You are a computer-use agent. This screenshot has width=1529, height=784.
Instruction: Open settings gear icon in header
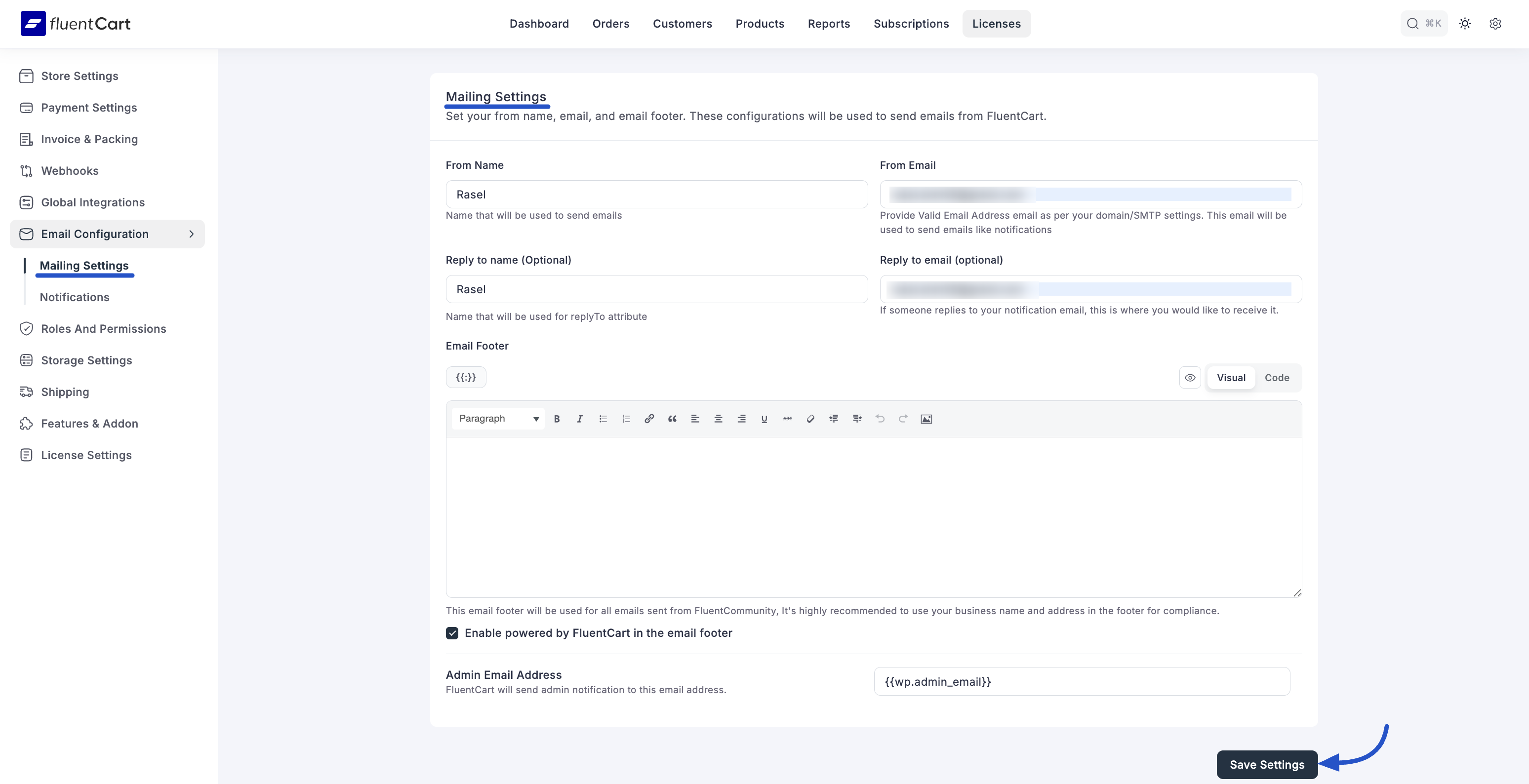1494,24
